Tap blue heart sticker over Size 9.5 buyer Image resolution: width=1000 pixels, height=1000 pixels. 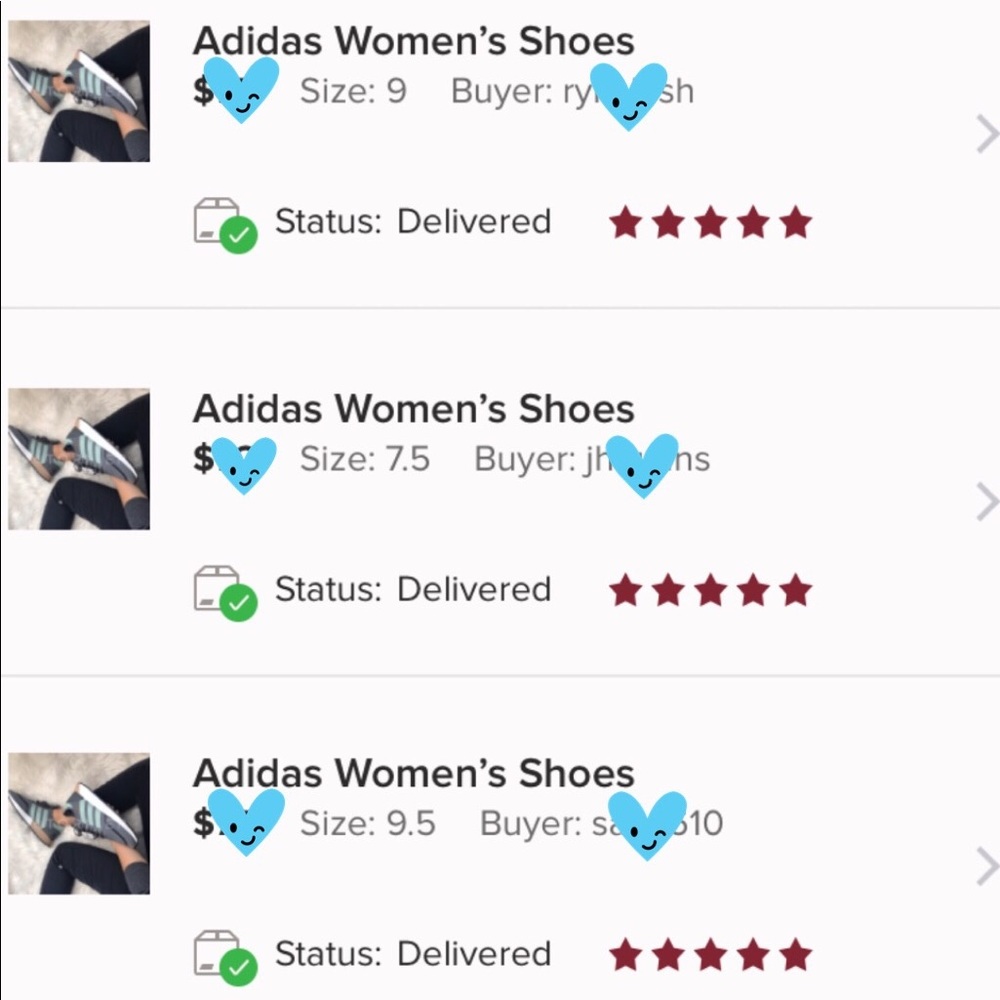(x=647, y=826)
